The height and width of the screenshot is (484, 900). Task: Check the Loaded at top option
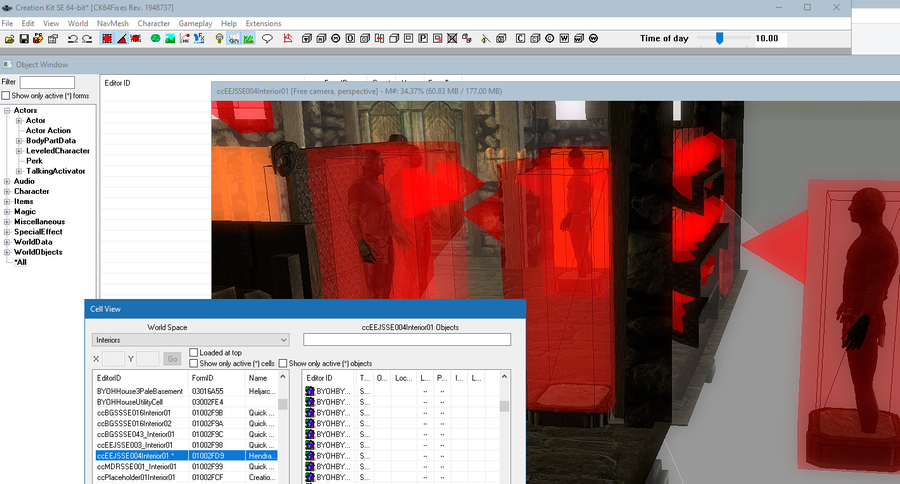click(193, 353)
